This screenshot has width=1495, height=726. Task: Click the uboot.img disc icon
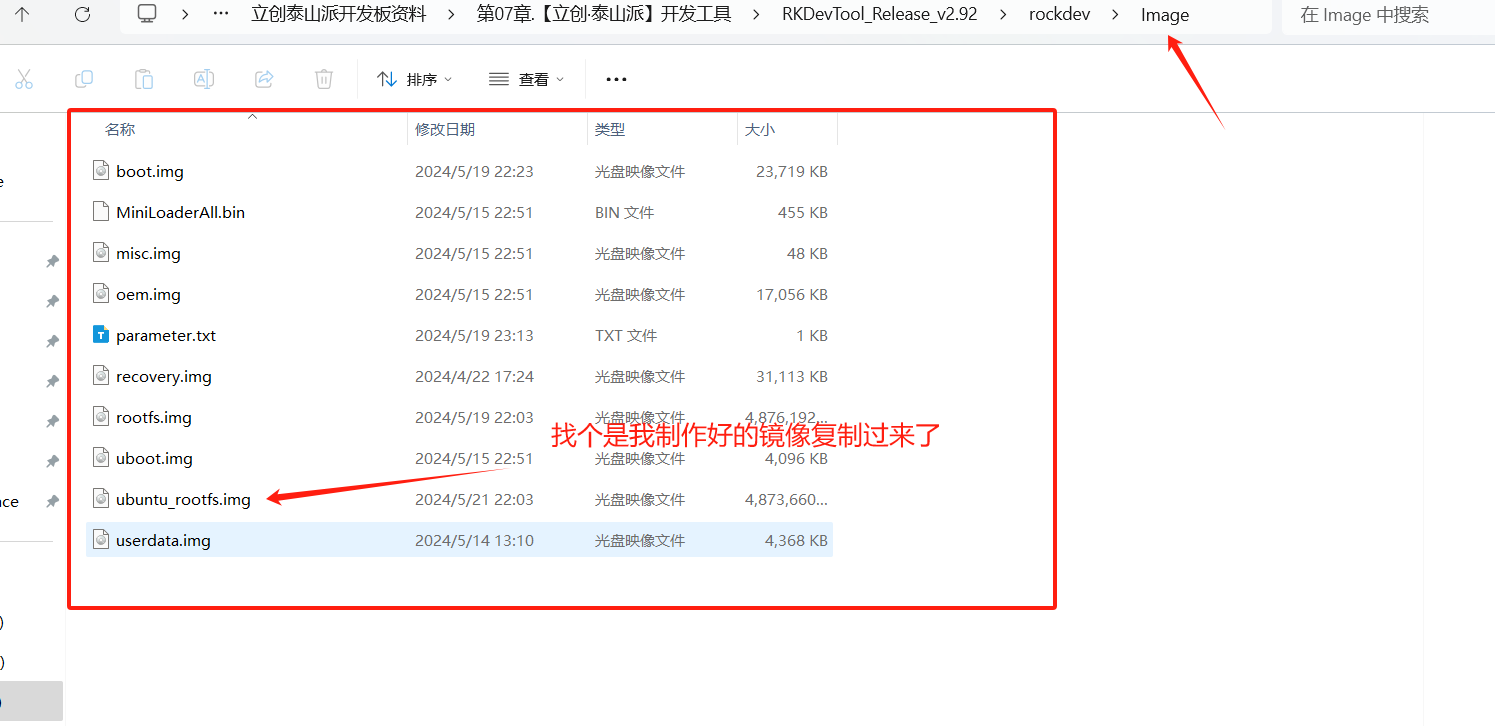100,458
